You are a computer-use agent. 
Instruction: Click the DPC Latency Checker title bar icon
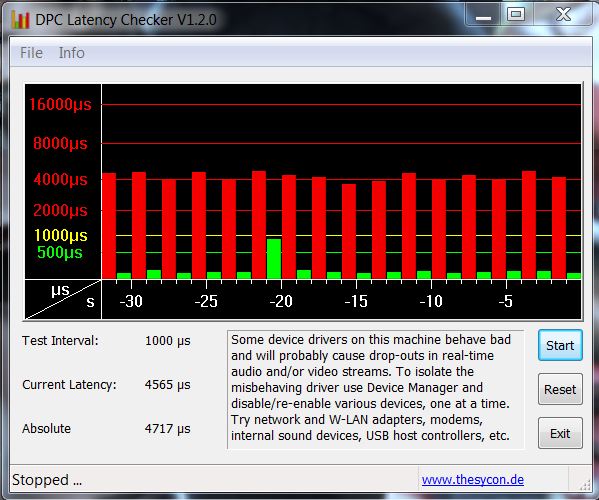[20, 20]
